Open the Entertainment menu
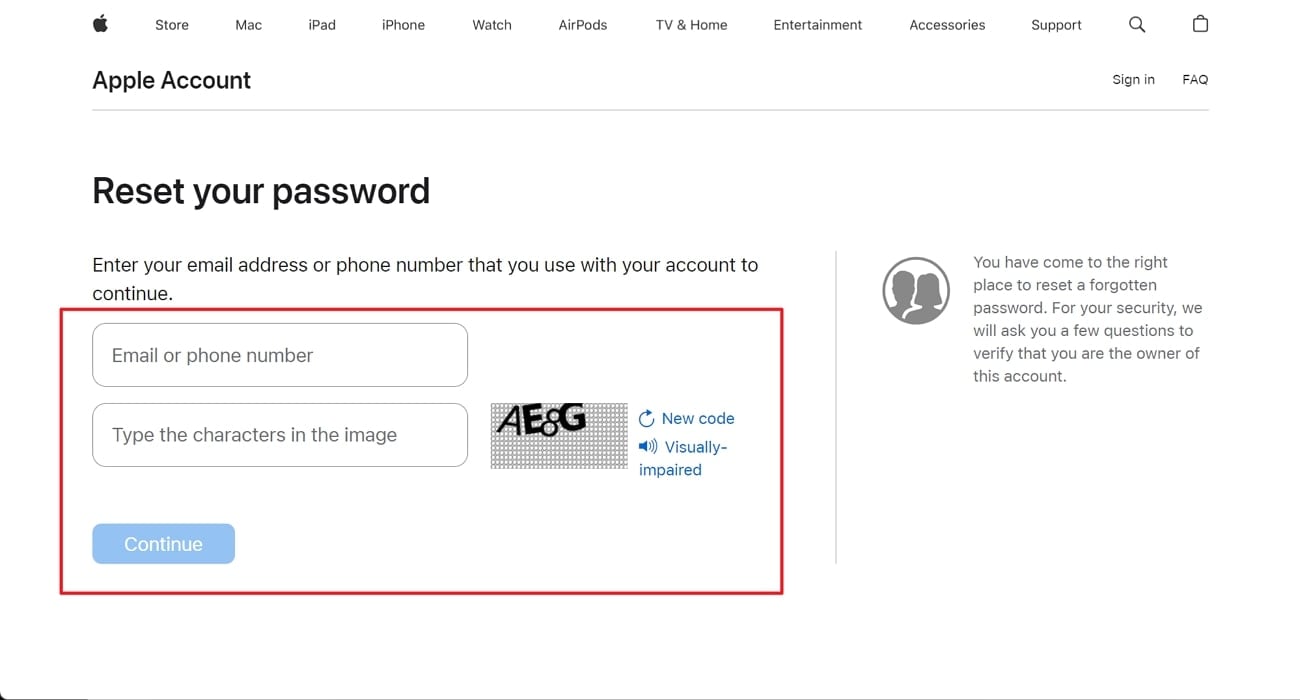 (818, 25)
